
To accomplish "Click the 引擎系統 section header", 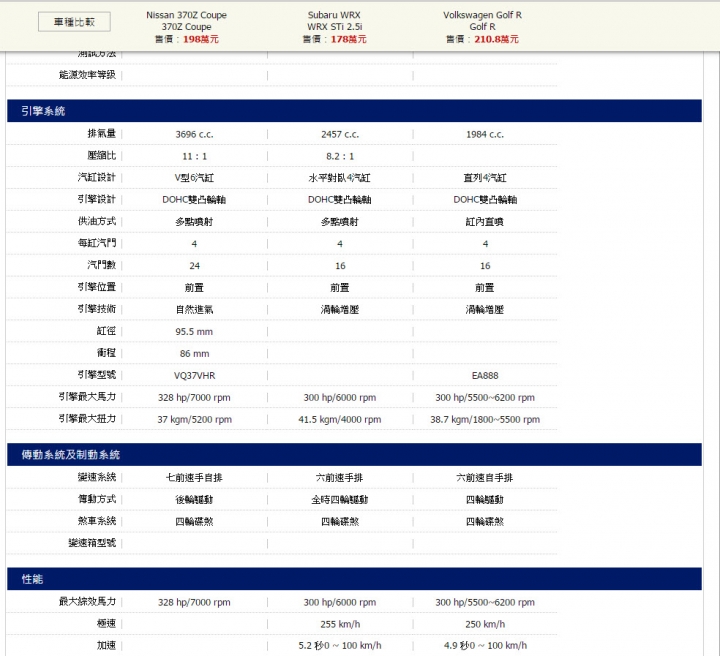I will 354,111.
